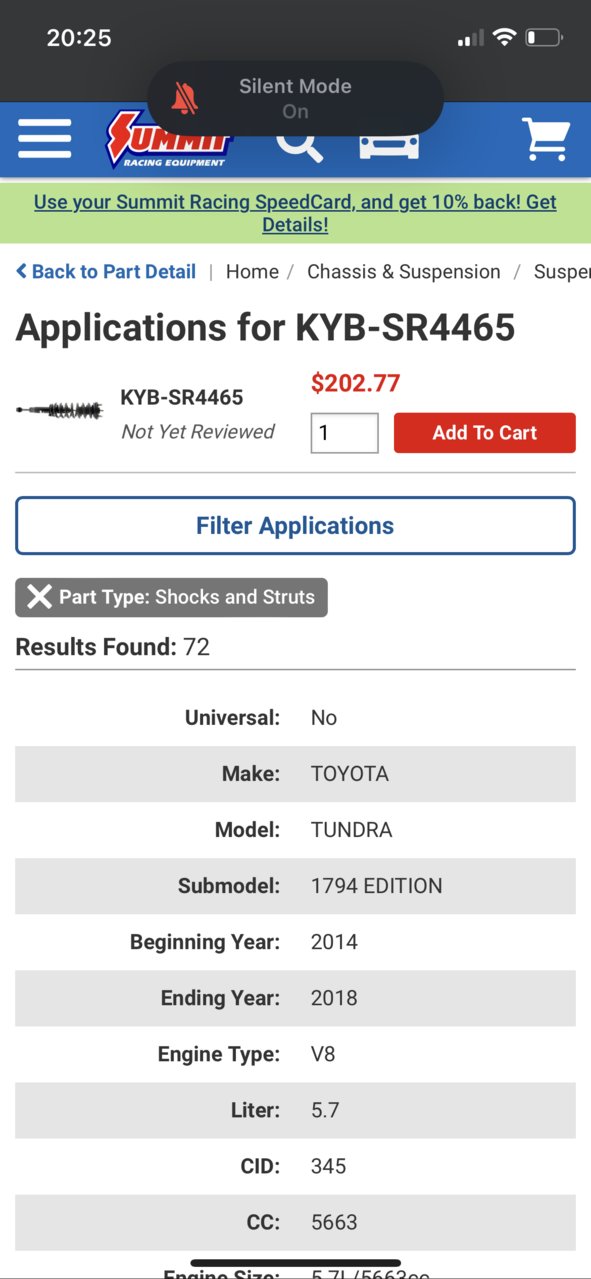Tap the Not Yet Reviewed text
This screenshot has height=1279, width=591.
coord(198,432)
